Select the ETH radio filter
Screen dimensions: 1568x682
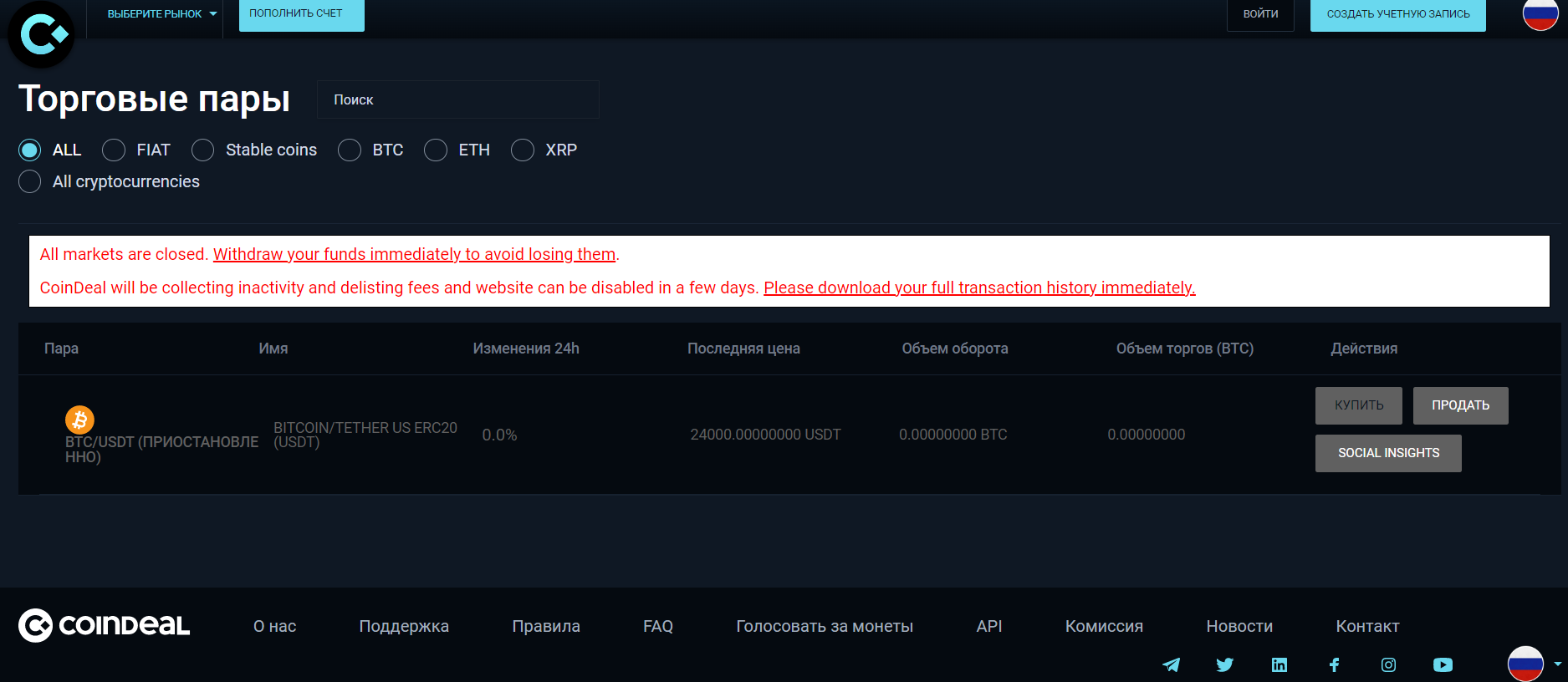(x=436, y=150)
